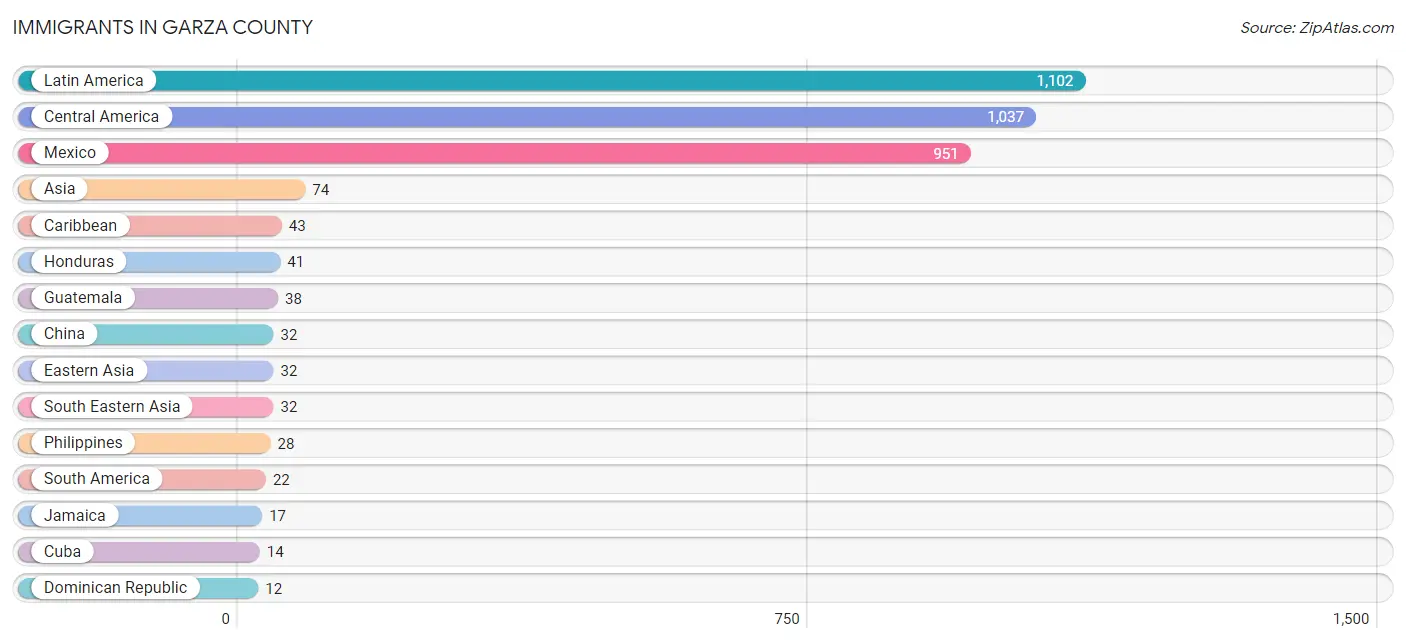Click the 32 value next to China
Image resolution: width=1406 pixels, height=643 pixels.
289,334
